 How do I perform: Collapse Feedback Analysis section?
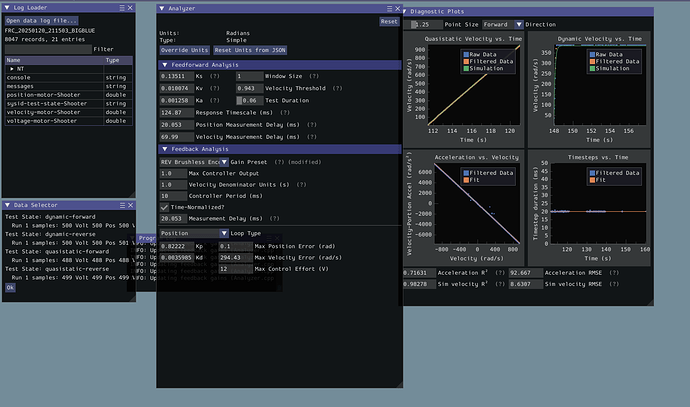(x=165, y=149)
